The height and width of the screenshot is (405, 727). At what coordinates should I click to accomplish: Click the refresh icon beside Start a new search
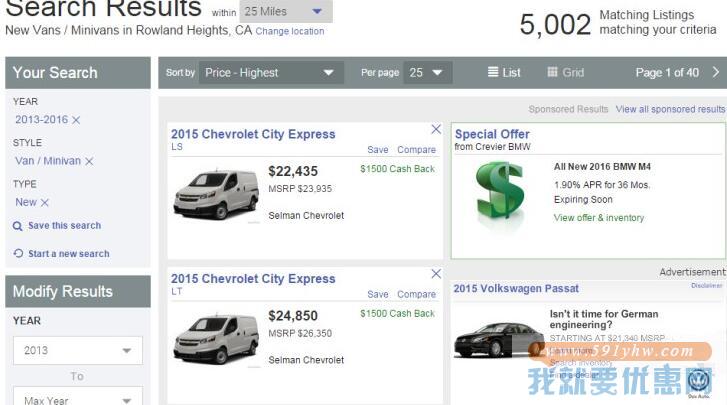(18, 253)
